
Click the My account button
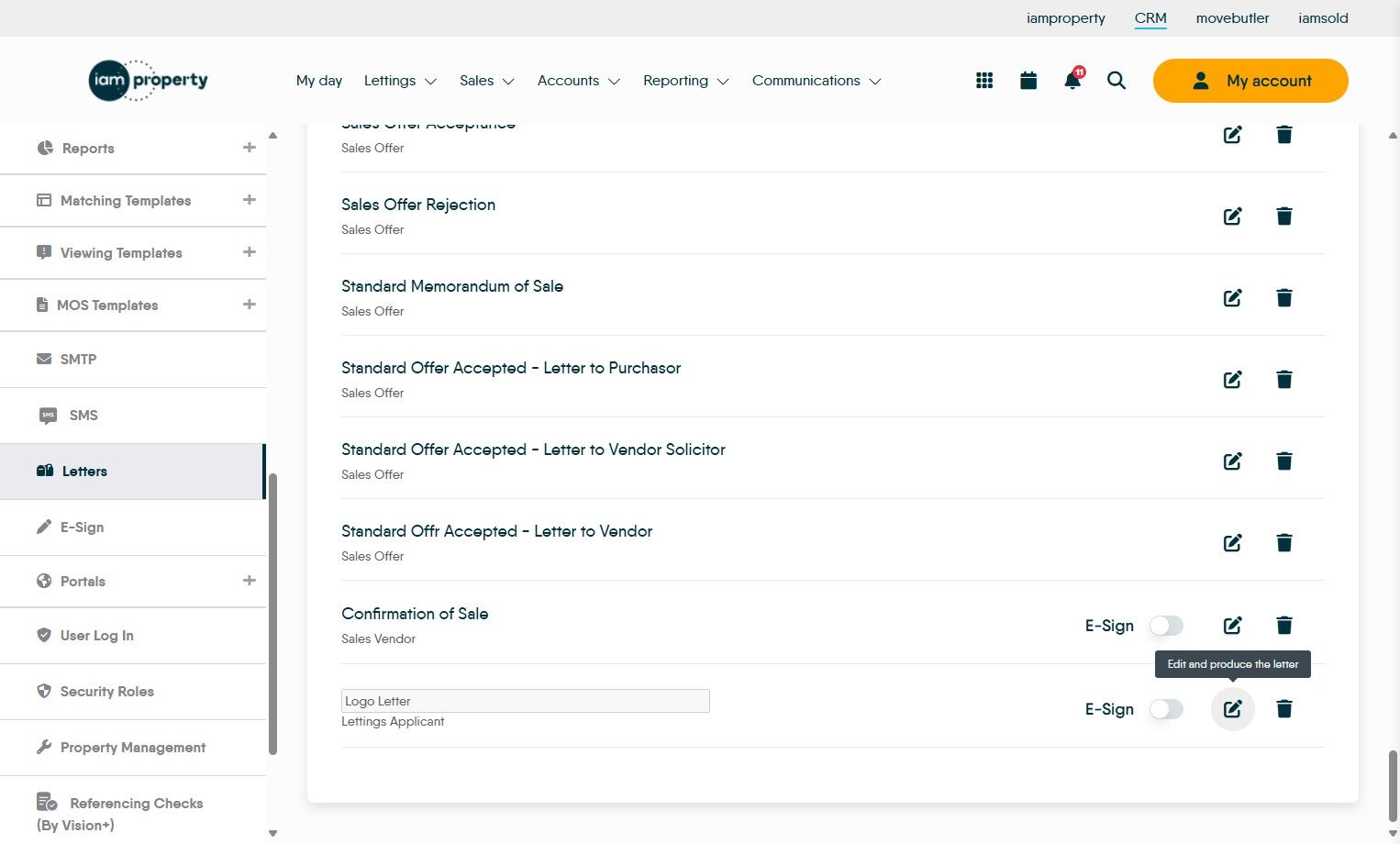point(1250,81)
